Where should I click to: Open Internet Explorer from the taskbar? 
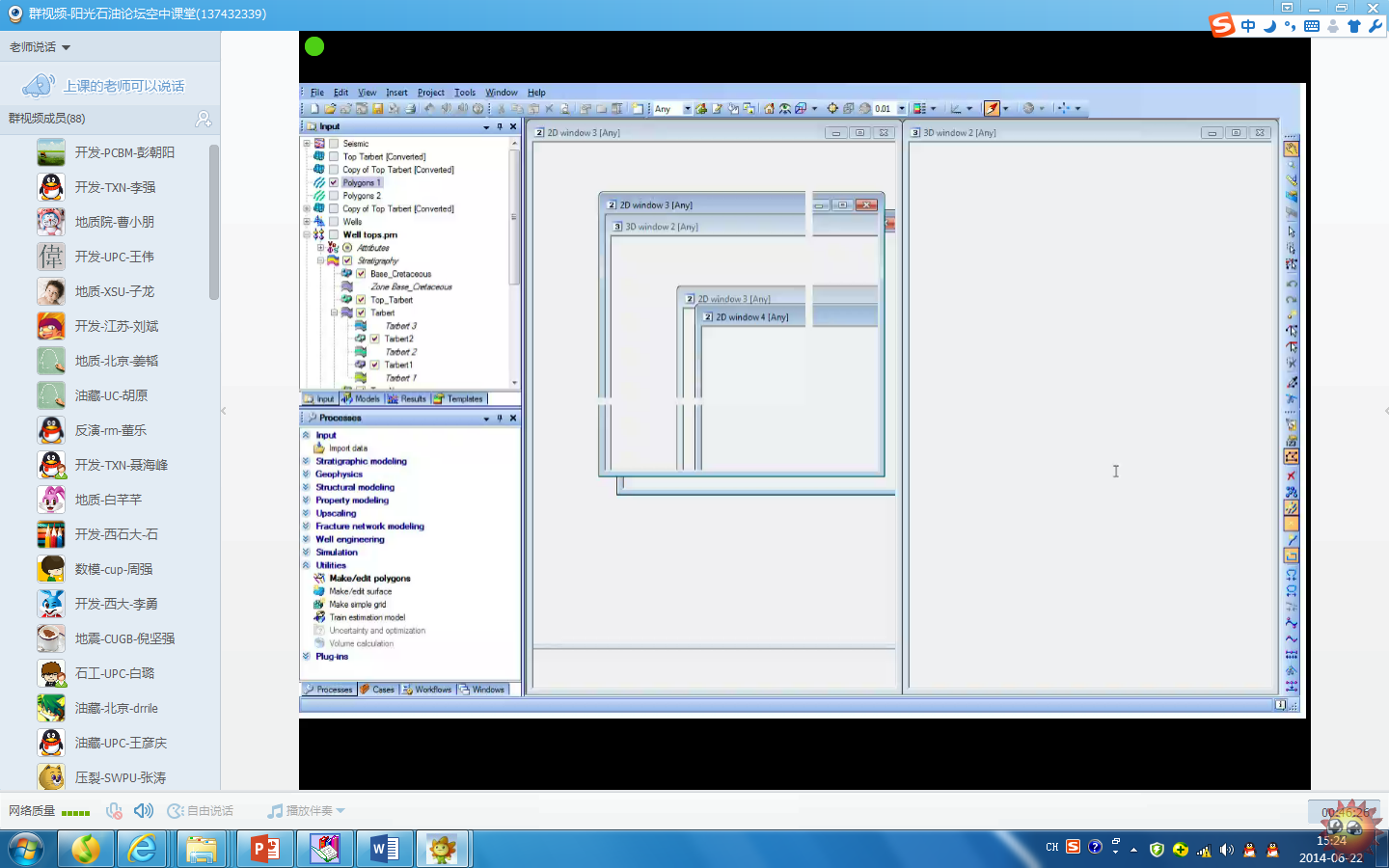click(143, 849)
